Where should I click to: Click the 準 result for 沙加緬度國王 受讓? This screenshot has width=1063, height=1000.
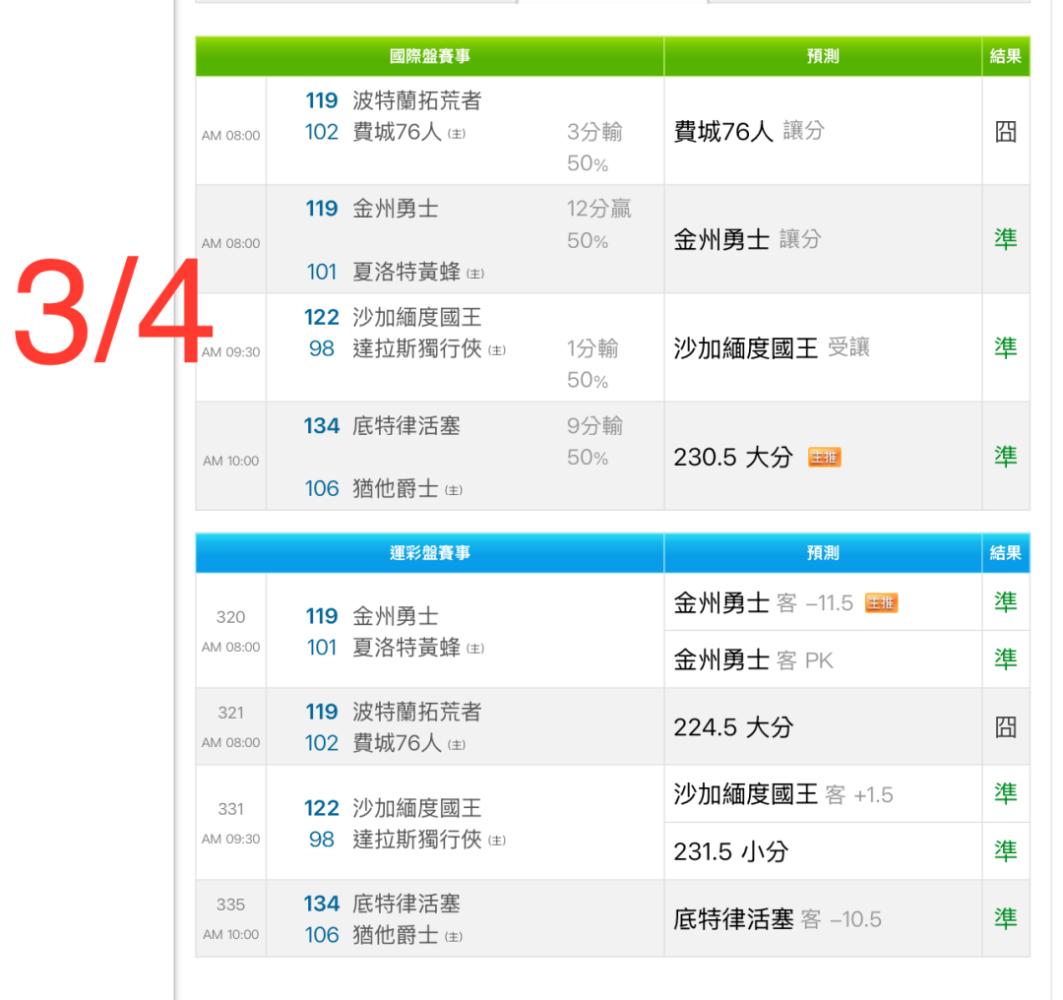click(1005, 348)
